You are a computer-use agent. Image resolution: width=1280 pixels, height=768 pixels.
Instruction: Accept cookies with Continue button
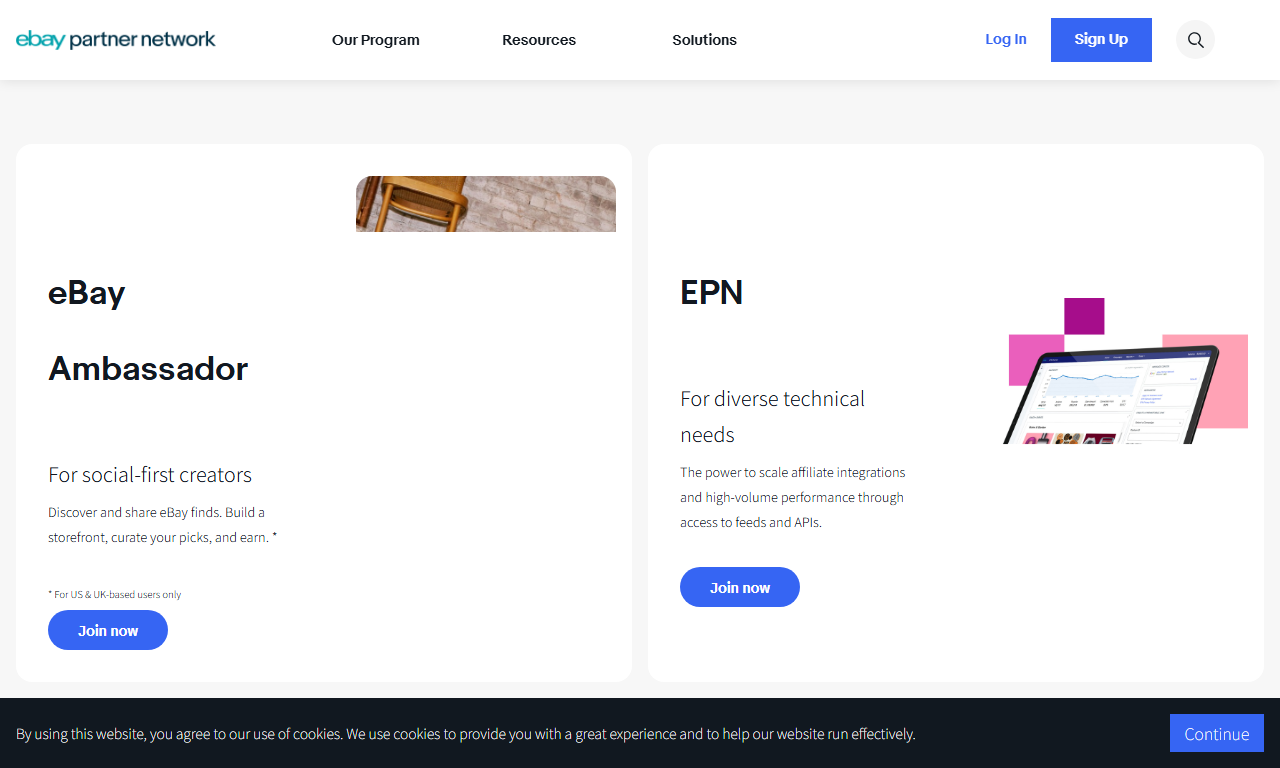1217,733
